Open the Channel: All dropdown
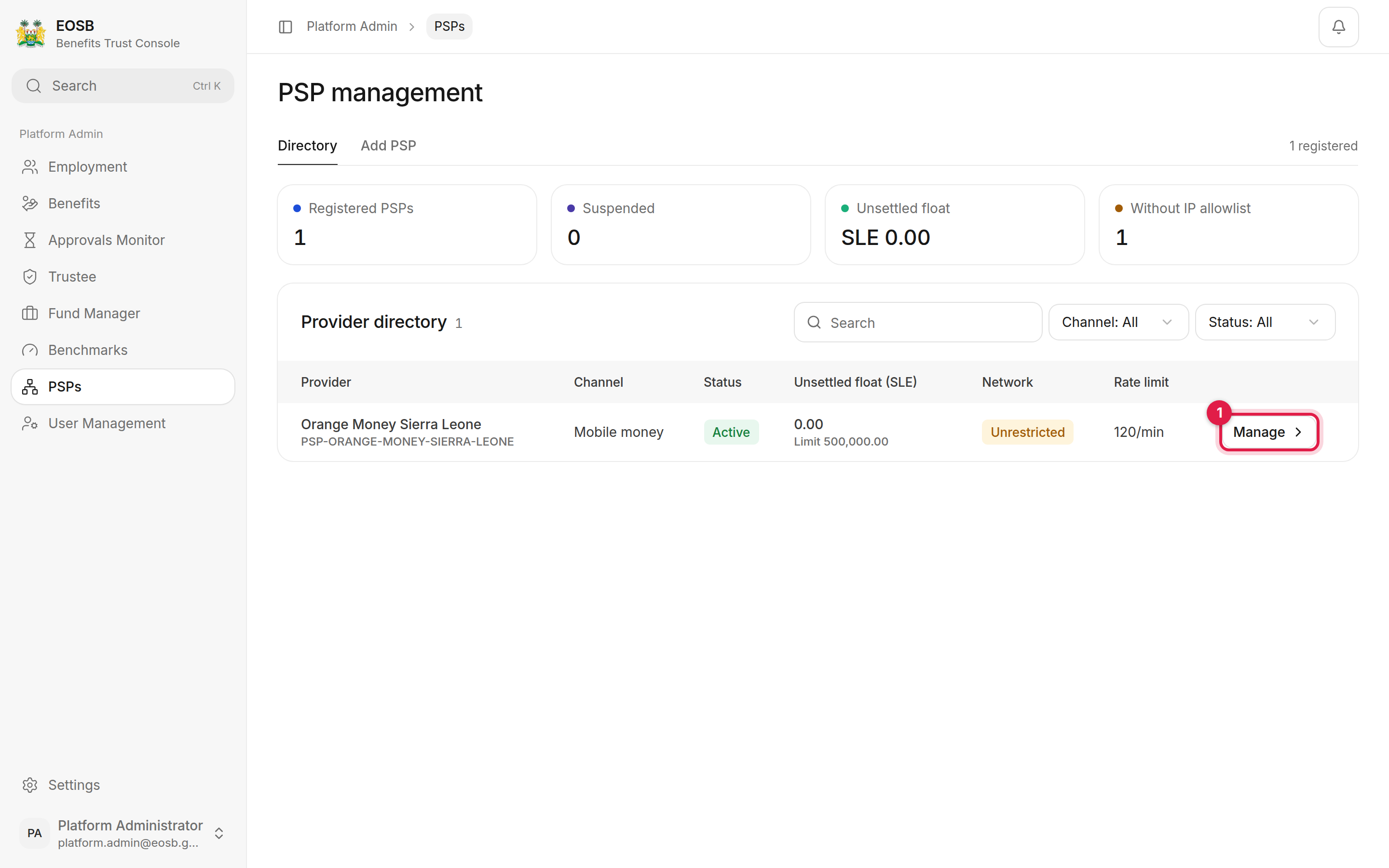 [1118, 322]
